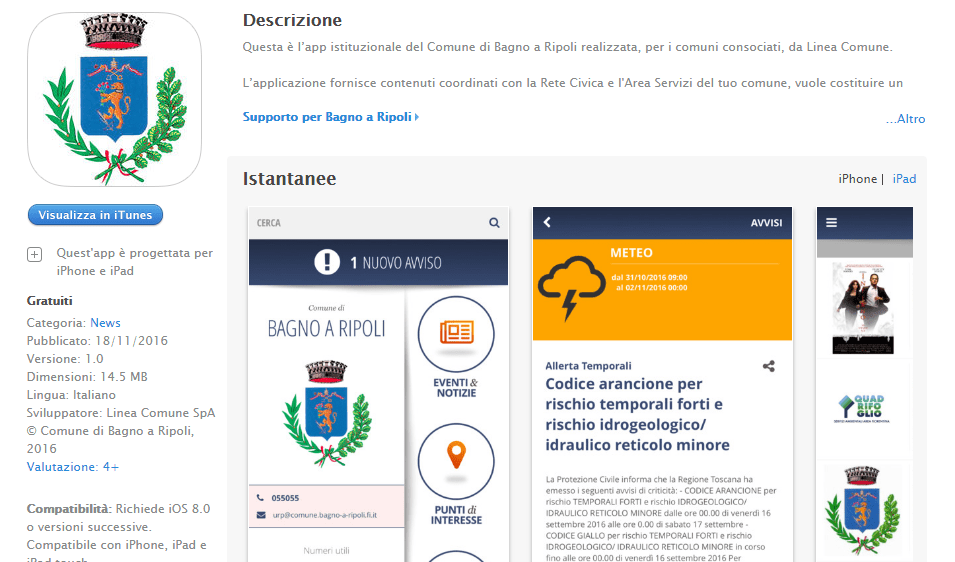Screen dimensions: 955x562
Task: Switch to iPad screenshots tab
Action: [x=904, y=179]
